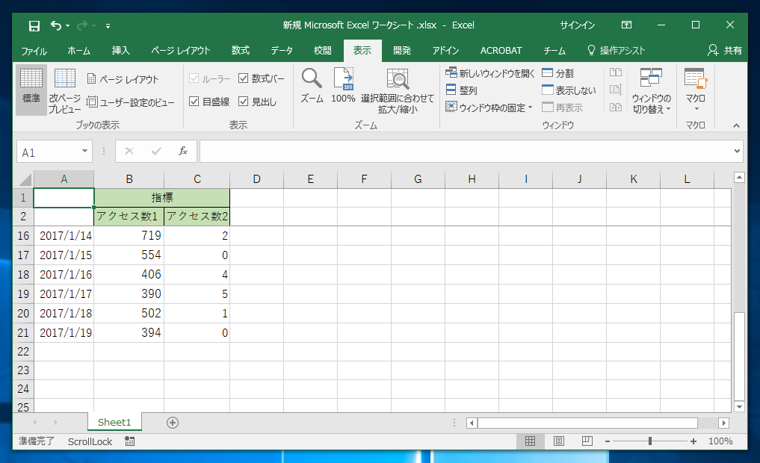This screenshot has height=463, width=760.
Task: Switch to Page Break Preview in status bar
Action: pos(587,441)
